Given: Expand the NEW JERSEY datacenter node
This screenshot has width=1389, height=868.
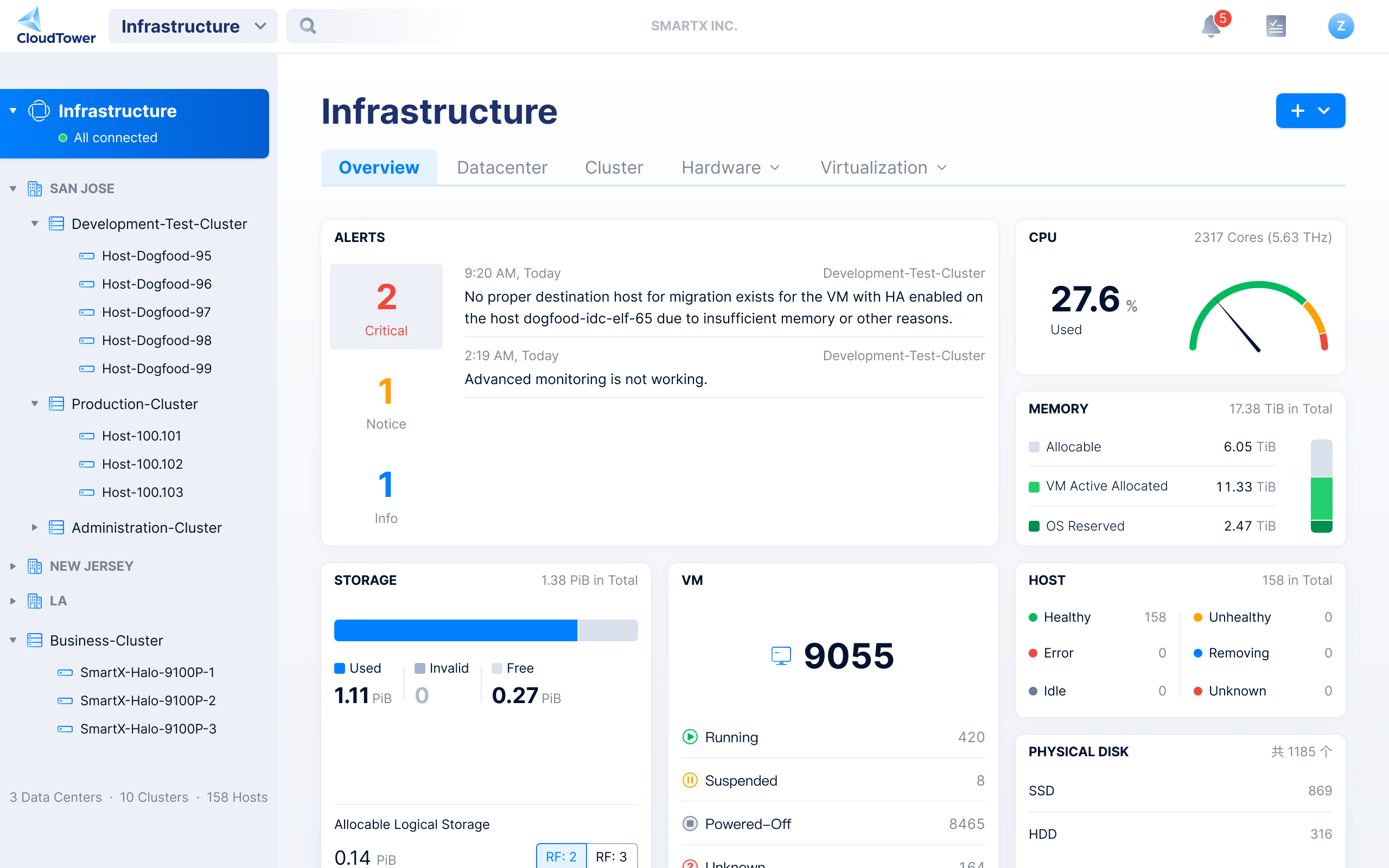Looking at the screenshot, I should click(12, 566).
